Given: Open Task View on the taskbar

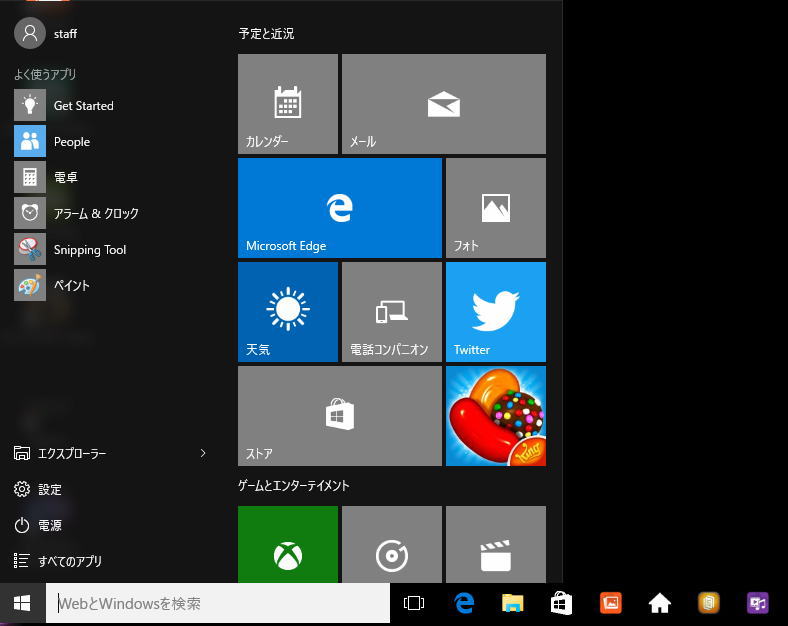Looking at the screenshot, I should pyautogui.click(x=414, y=603).
